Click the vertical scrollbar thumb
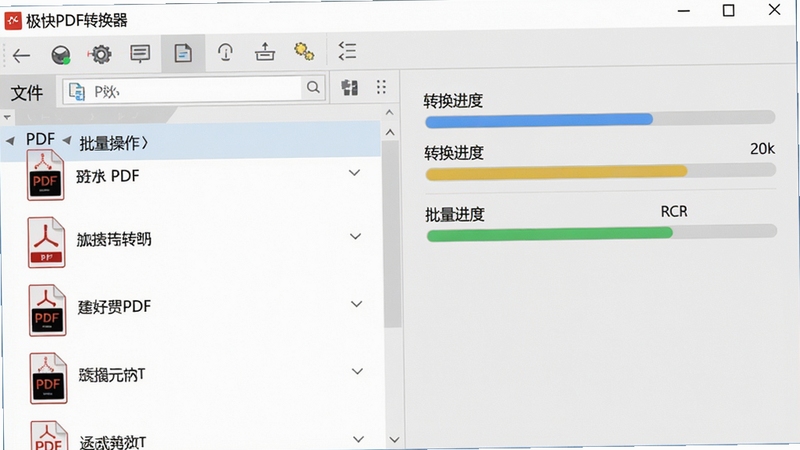800x450 pixels. pos(391,234)
